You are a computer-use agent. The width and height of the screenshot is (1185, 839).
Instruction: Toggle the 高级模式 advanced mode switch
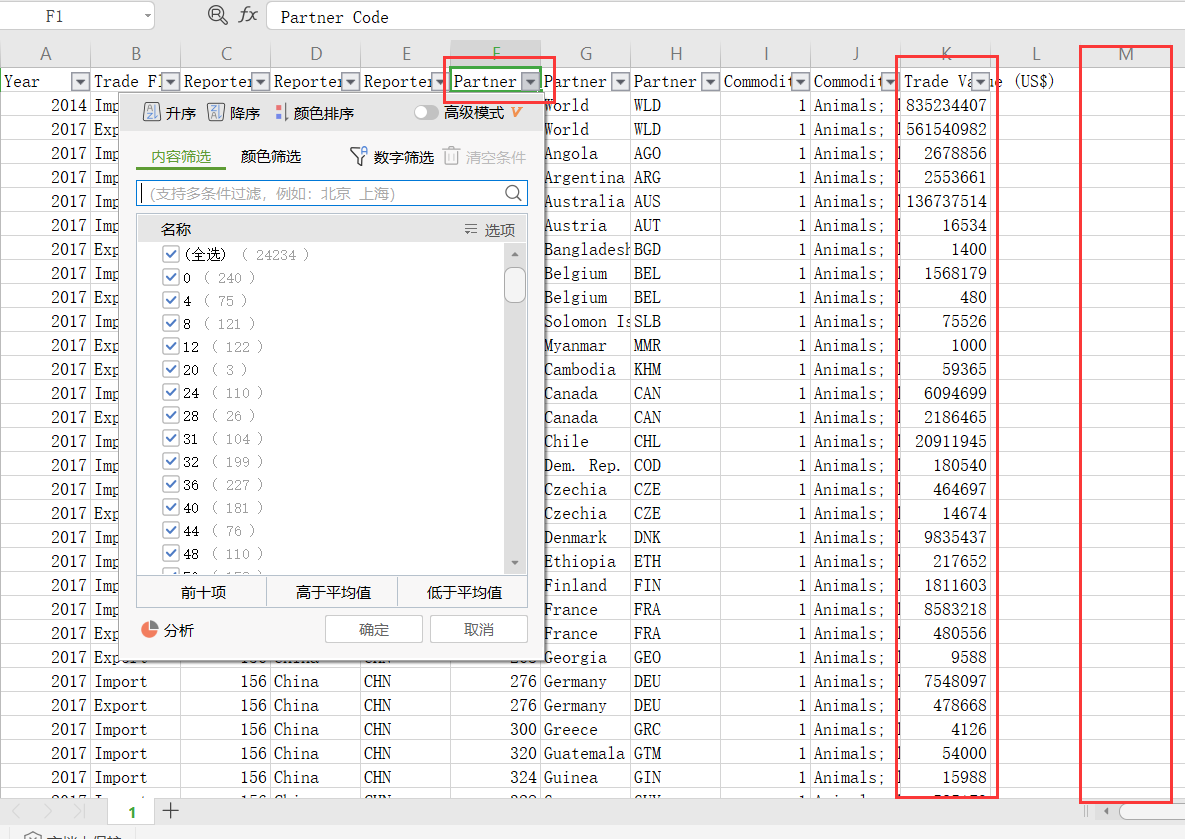(x=426, y=113)
